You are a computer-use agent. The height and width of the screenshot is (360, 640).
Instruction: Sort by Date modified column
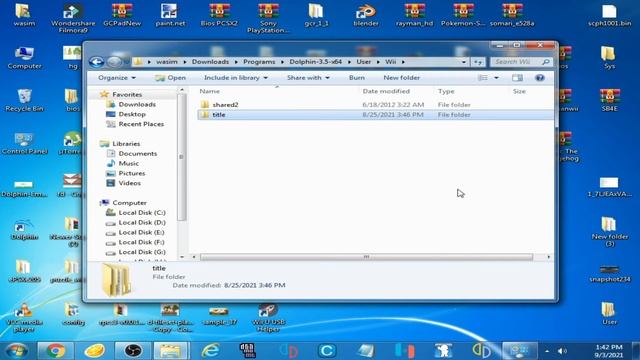[x=386, y=91]
